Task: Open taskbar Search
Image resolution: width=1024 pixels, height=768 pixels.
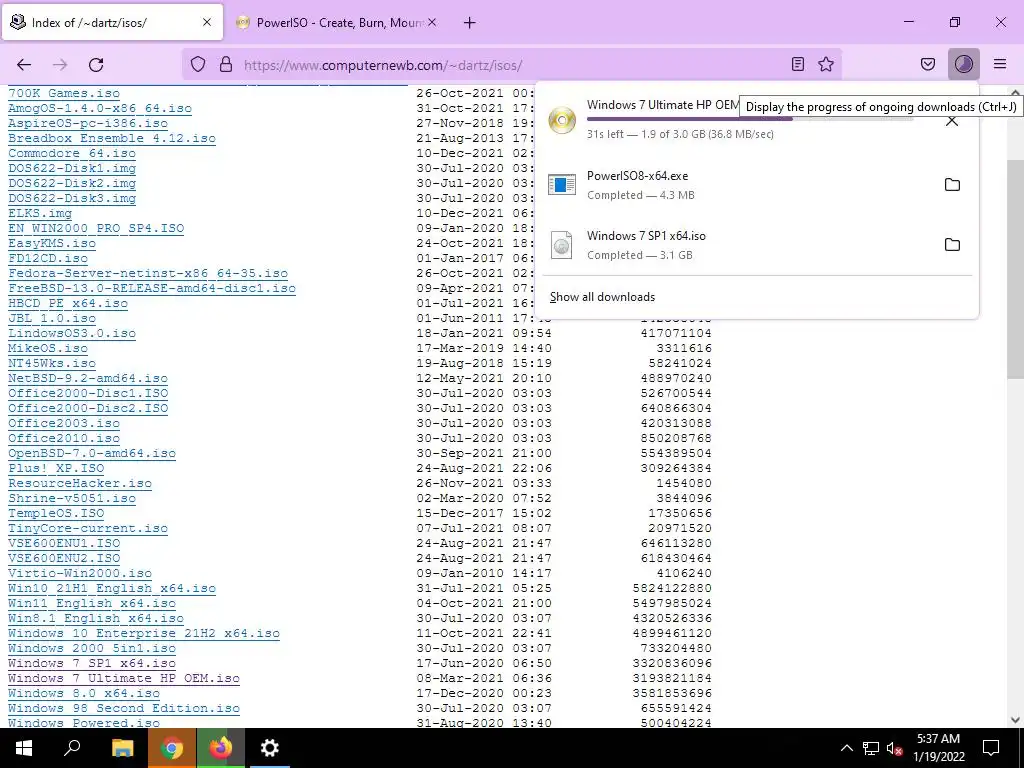Action: click(72, 748)
